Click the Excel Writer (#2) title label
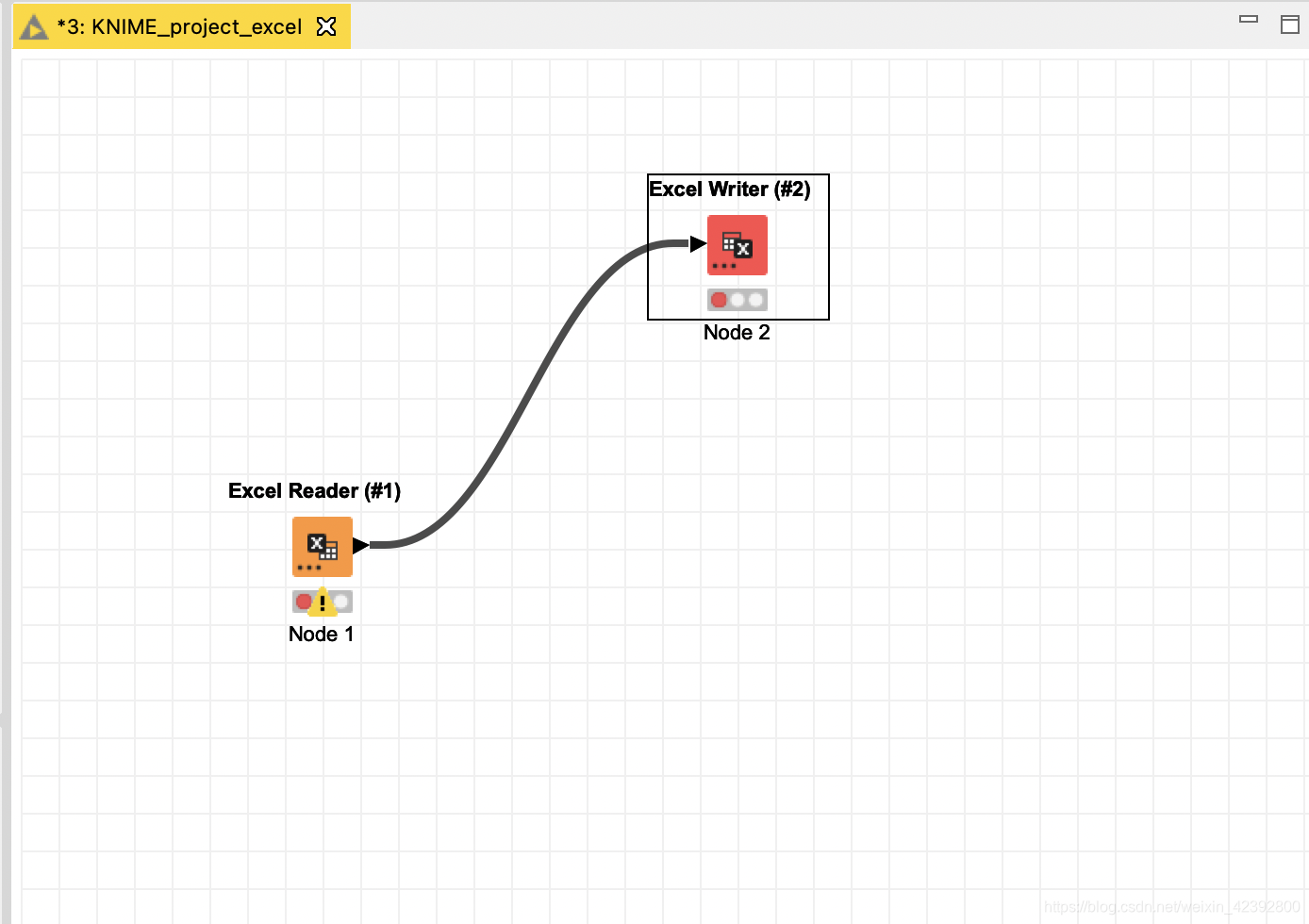 tap(730, 190)
